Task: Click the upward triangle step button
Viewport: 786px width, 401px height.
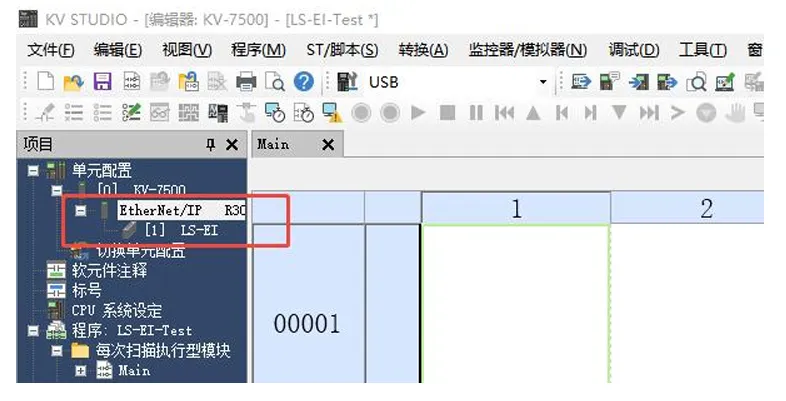Action: (x=533, y=113)
